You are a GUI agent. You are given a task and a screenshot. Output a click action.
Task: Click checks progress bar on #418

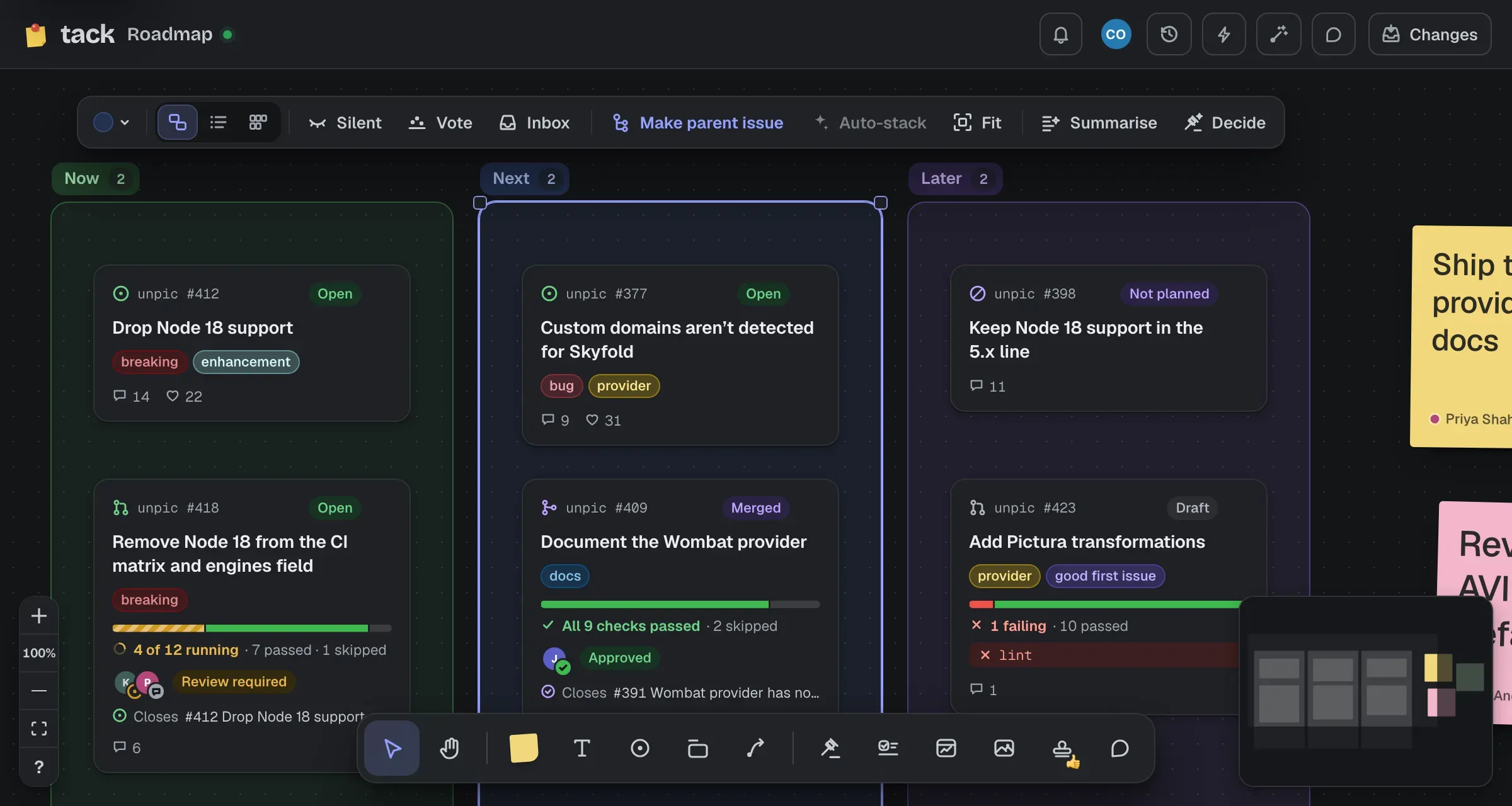252,628
